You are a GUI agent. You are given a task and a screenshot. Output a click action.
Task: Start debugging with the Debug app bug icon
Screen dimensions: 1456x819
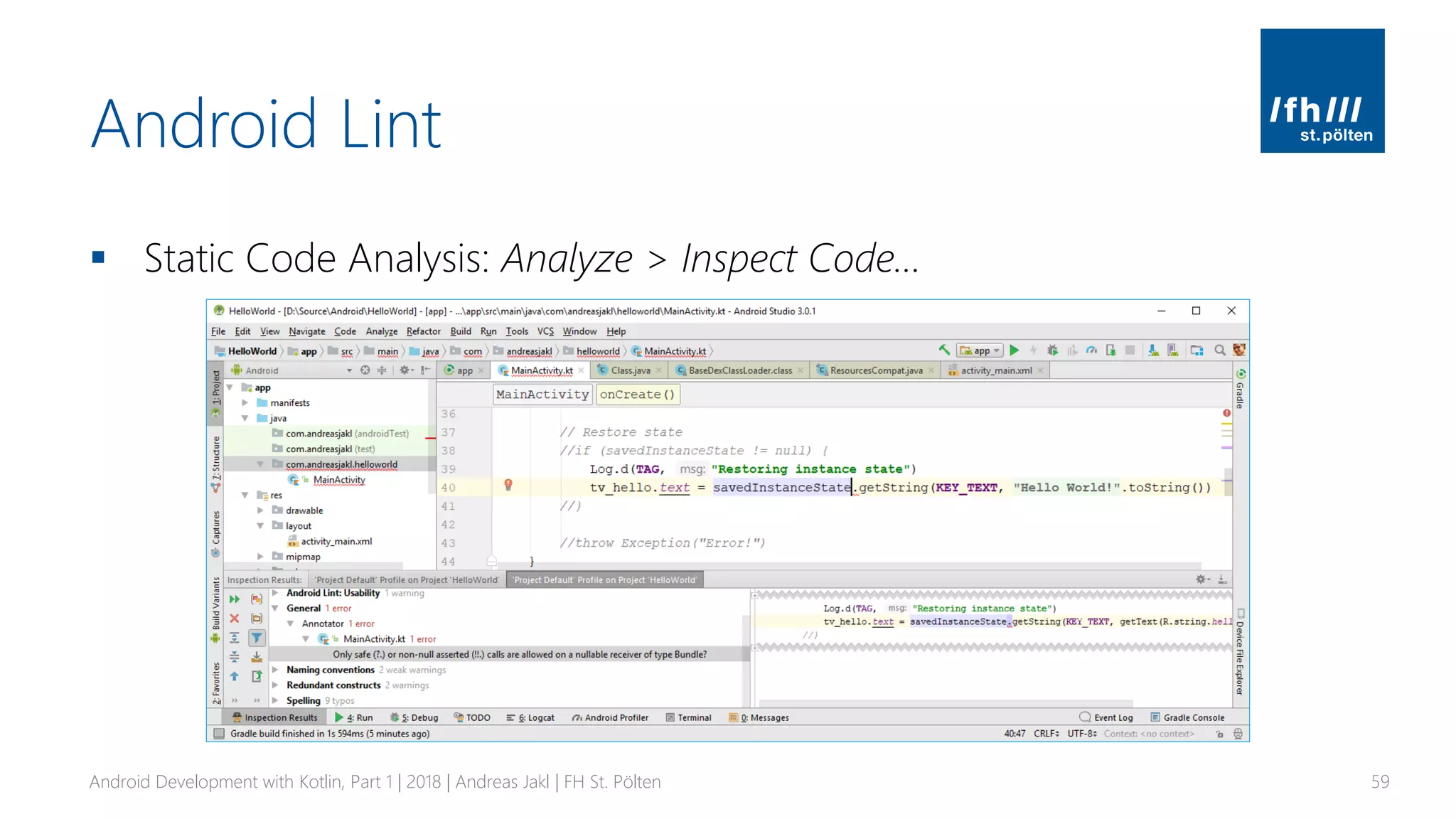click(x=1052, y=350)
